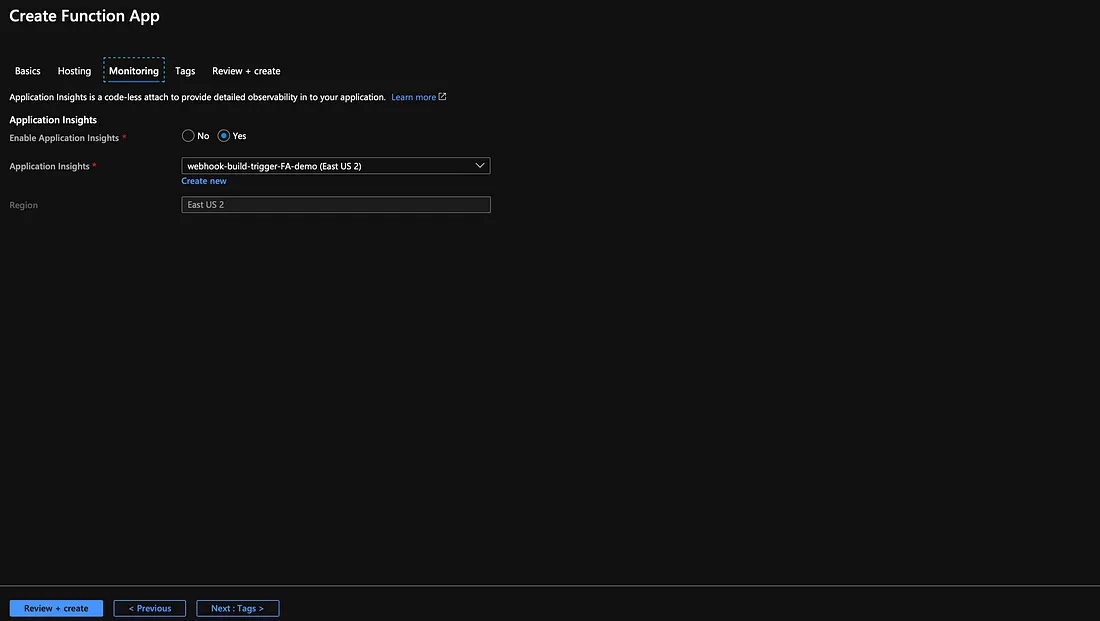Click the Enable Application Insights label
Viewport: 1100px width, 621px height.
[64, 138]
